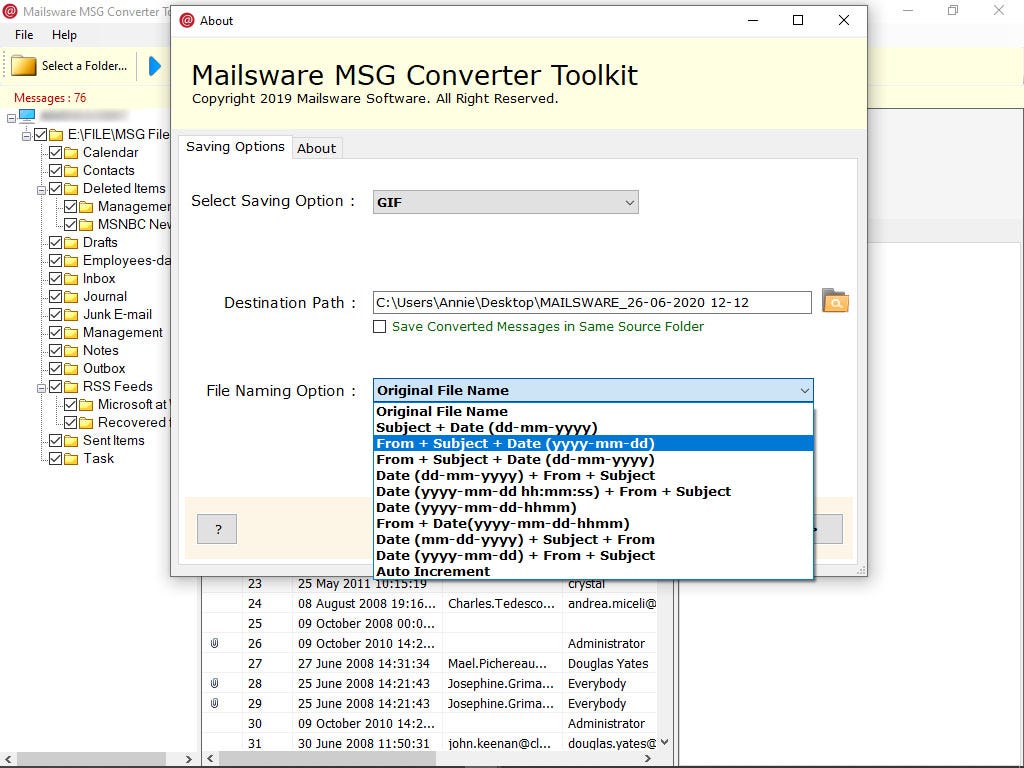Image resolution: width=1024 pixels, height=768 pixels.
Task: Select From + Date(yyyy-mm-dd-hhmm) entry
Action: [594, 524]
